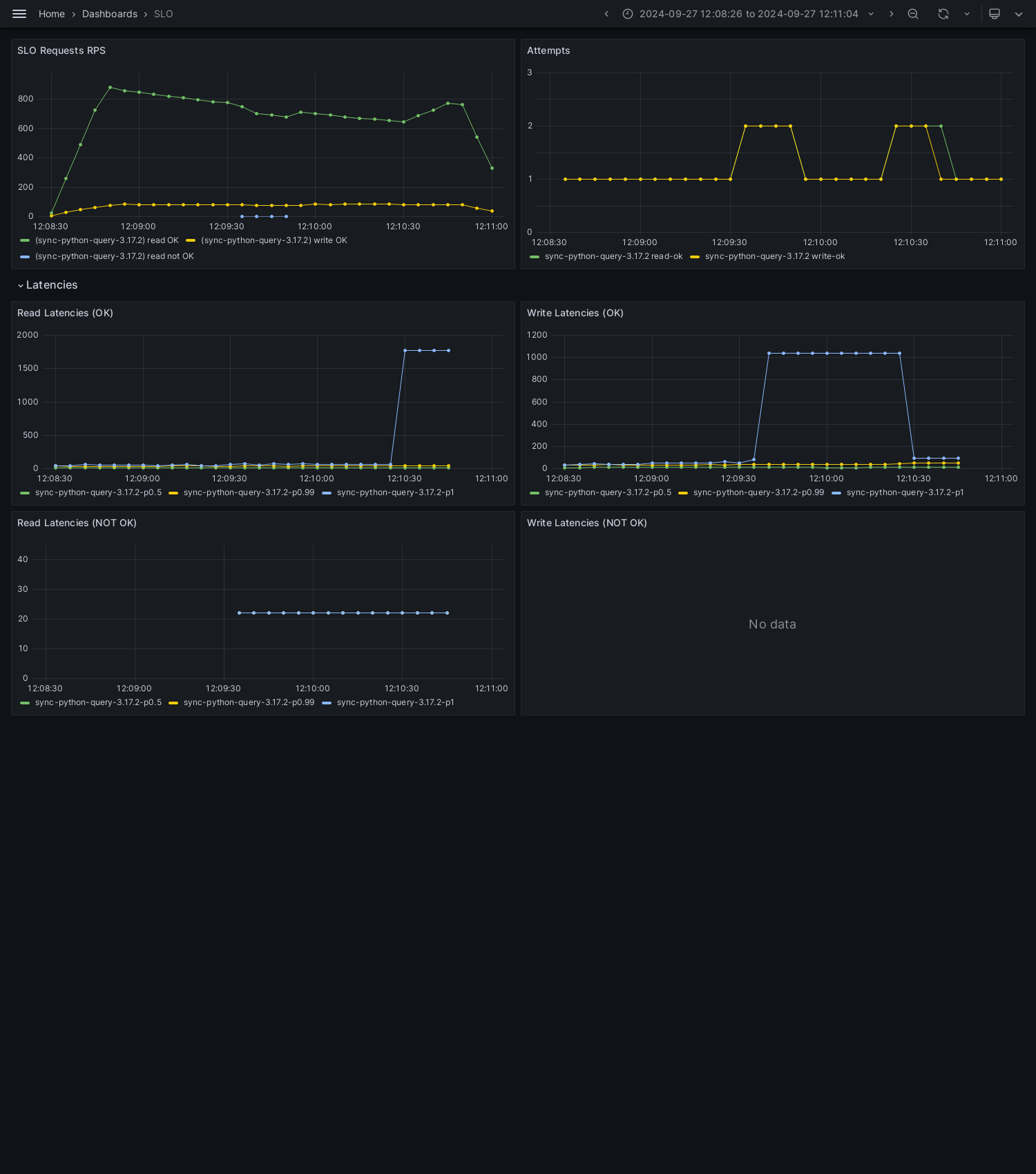Zoom out the time range
Viewport: 1036px width, 1174px height.
pos(913,14)
